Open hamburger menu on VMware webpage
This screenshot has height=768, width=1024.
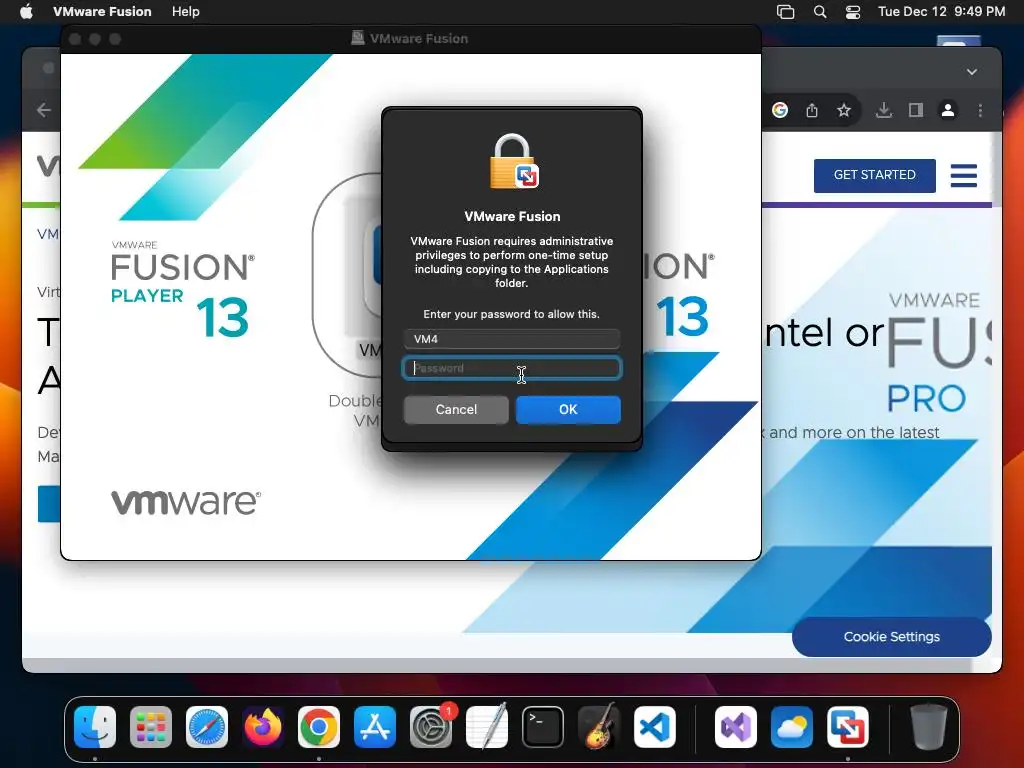963,176
